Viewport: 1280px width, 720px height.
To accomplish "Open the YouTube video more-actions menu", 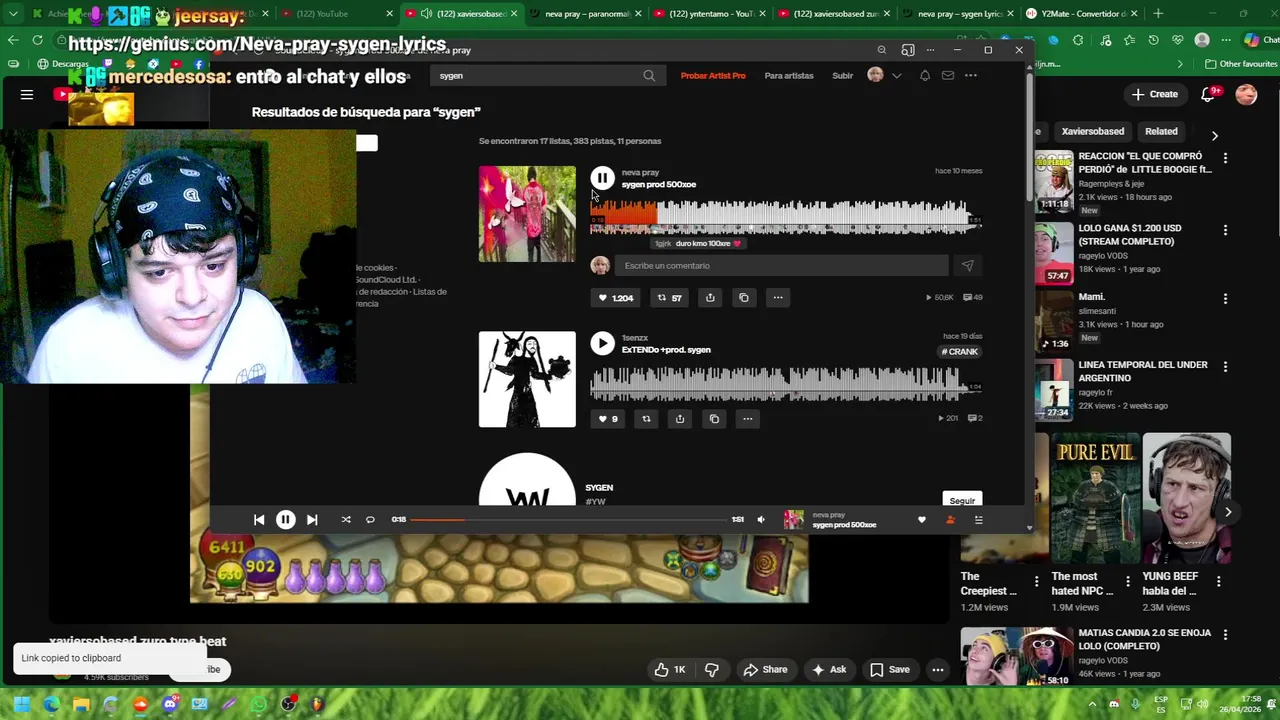I will click(938, 670).
